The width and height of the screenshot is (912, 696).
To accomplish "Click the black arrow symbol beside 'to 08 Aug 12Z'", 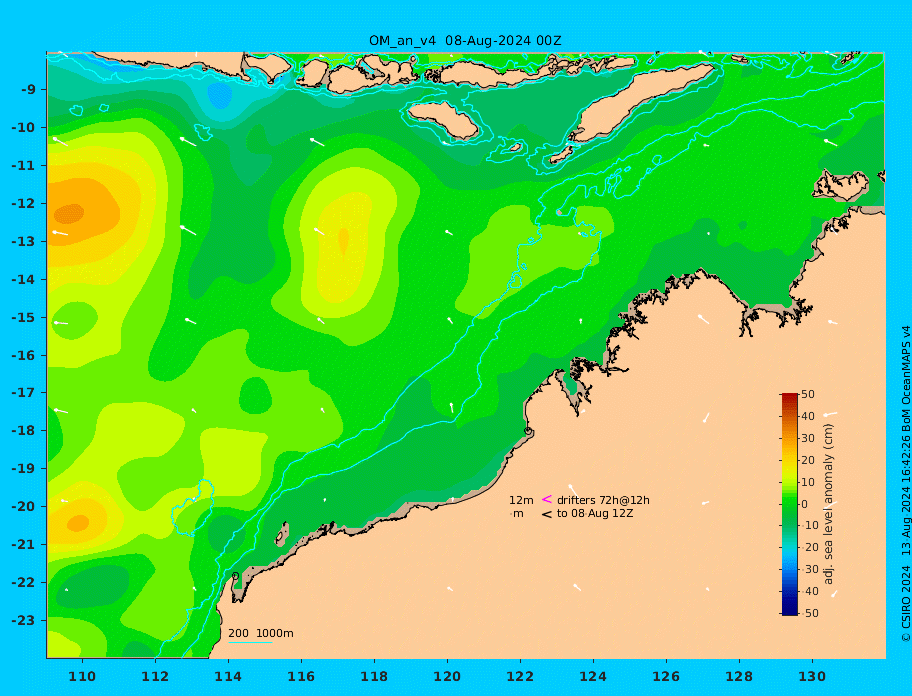I will tap(547, 514).
